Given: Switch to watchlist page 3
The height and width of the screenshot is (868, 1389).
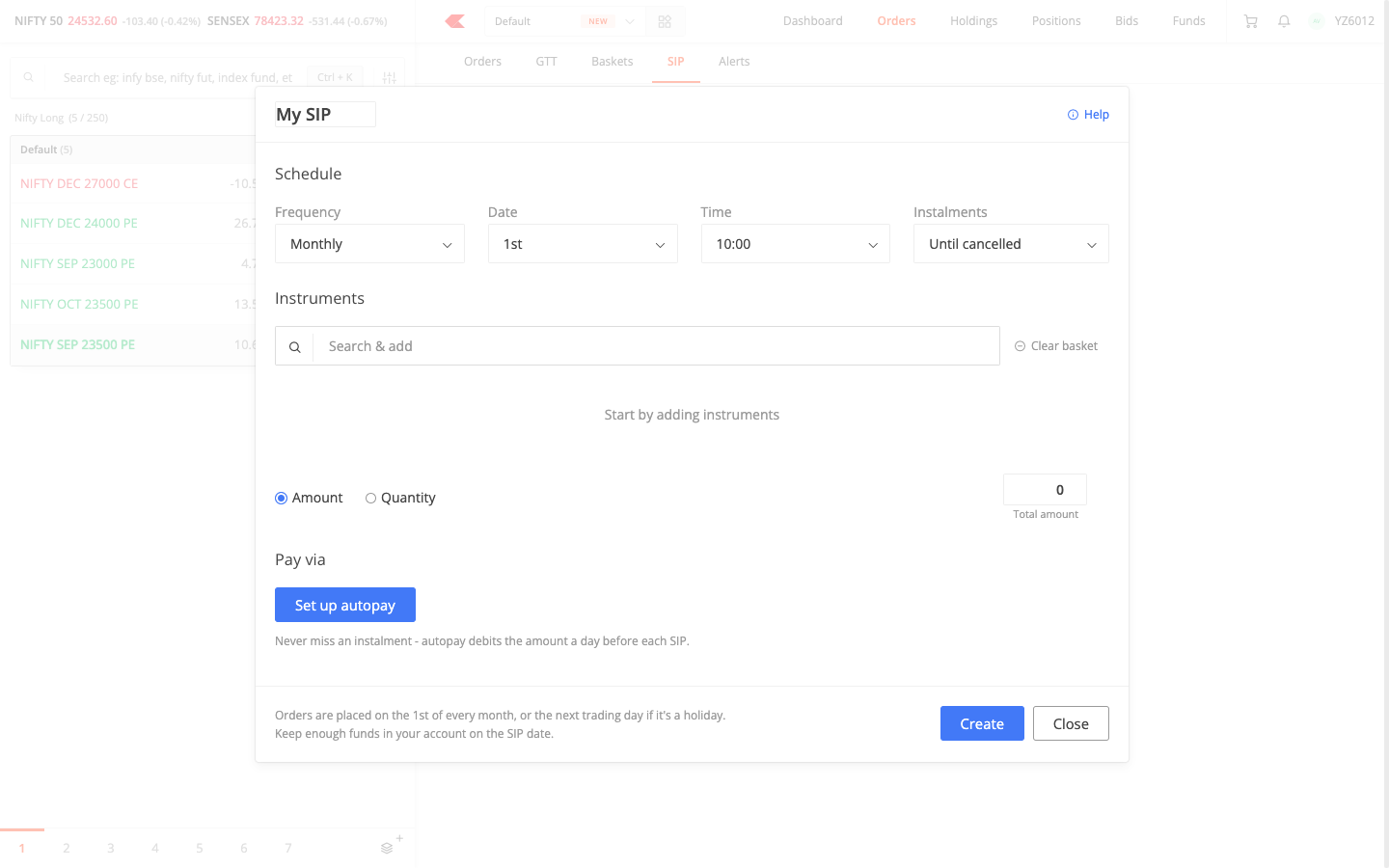Looking at the screenshot, I should click(111, 849).
